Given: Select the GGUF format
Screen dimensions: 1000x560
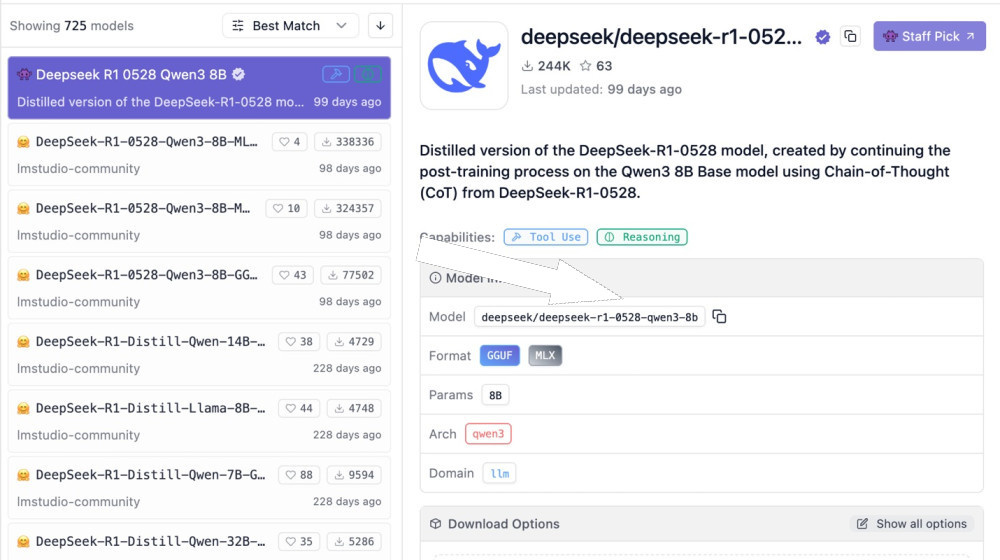Looking at the screenshot, I should click(x=499, y=355).
